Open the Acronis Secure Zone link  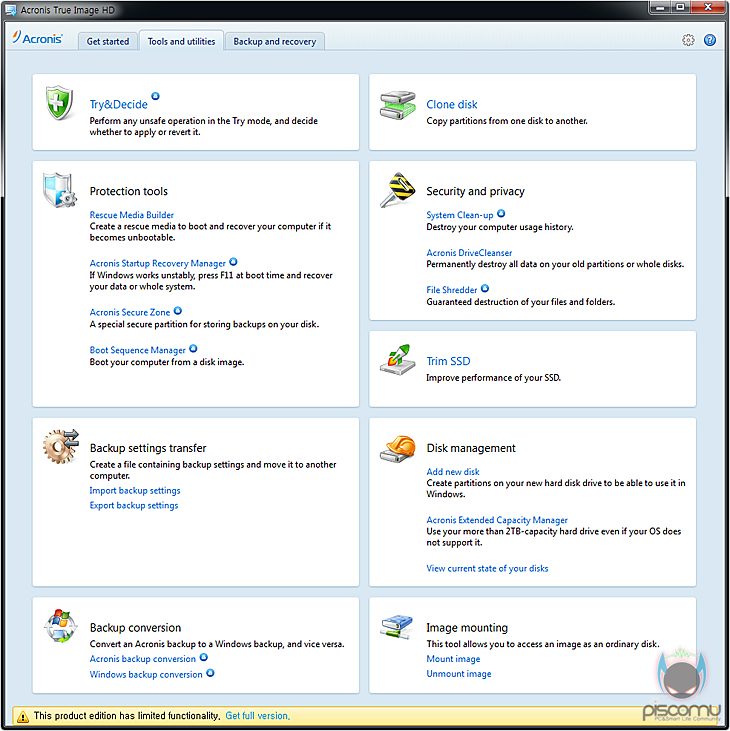click(x=130, y=312)
